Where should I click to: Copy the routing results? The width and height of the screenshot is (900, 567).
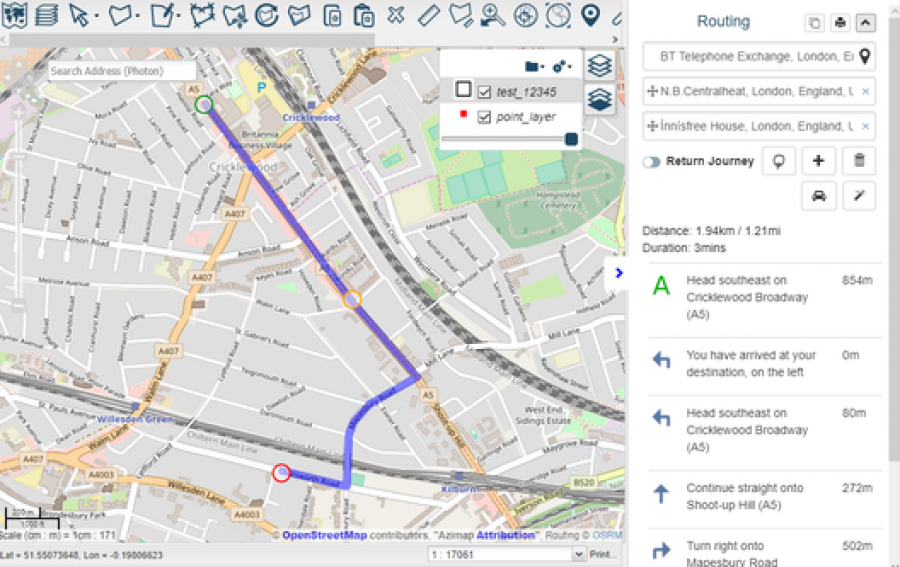814,23
